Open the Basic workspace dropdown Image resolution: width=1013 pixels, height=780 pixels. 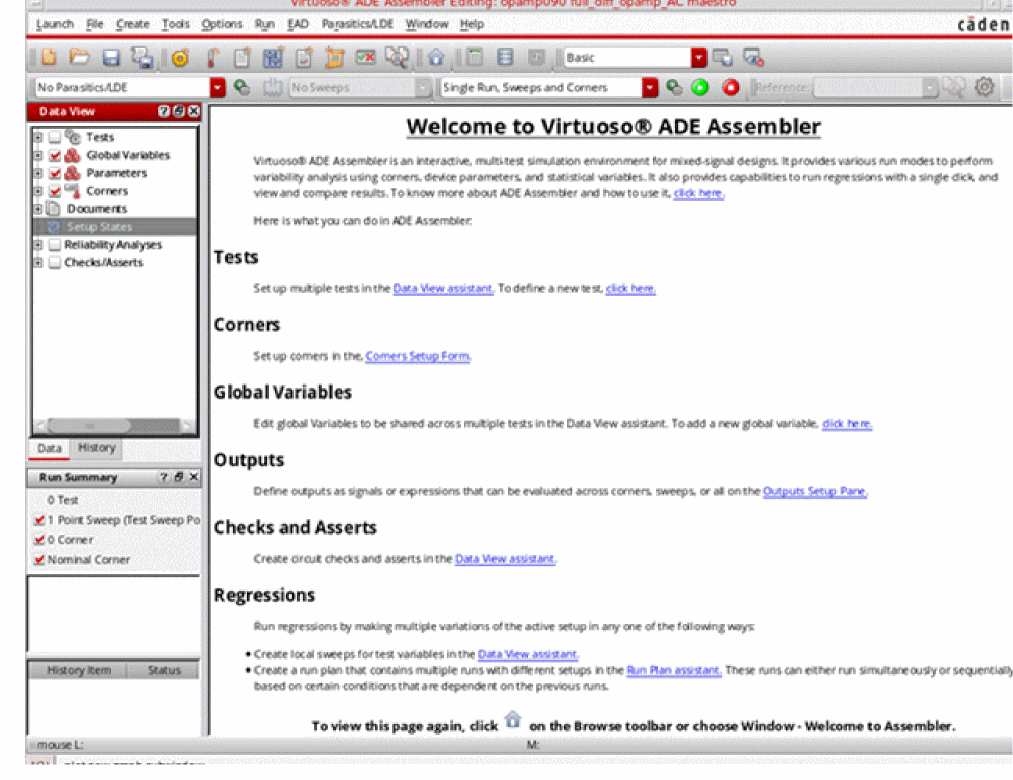pos(698,58)
